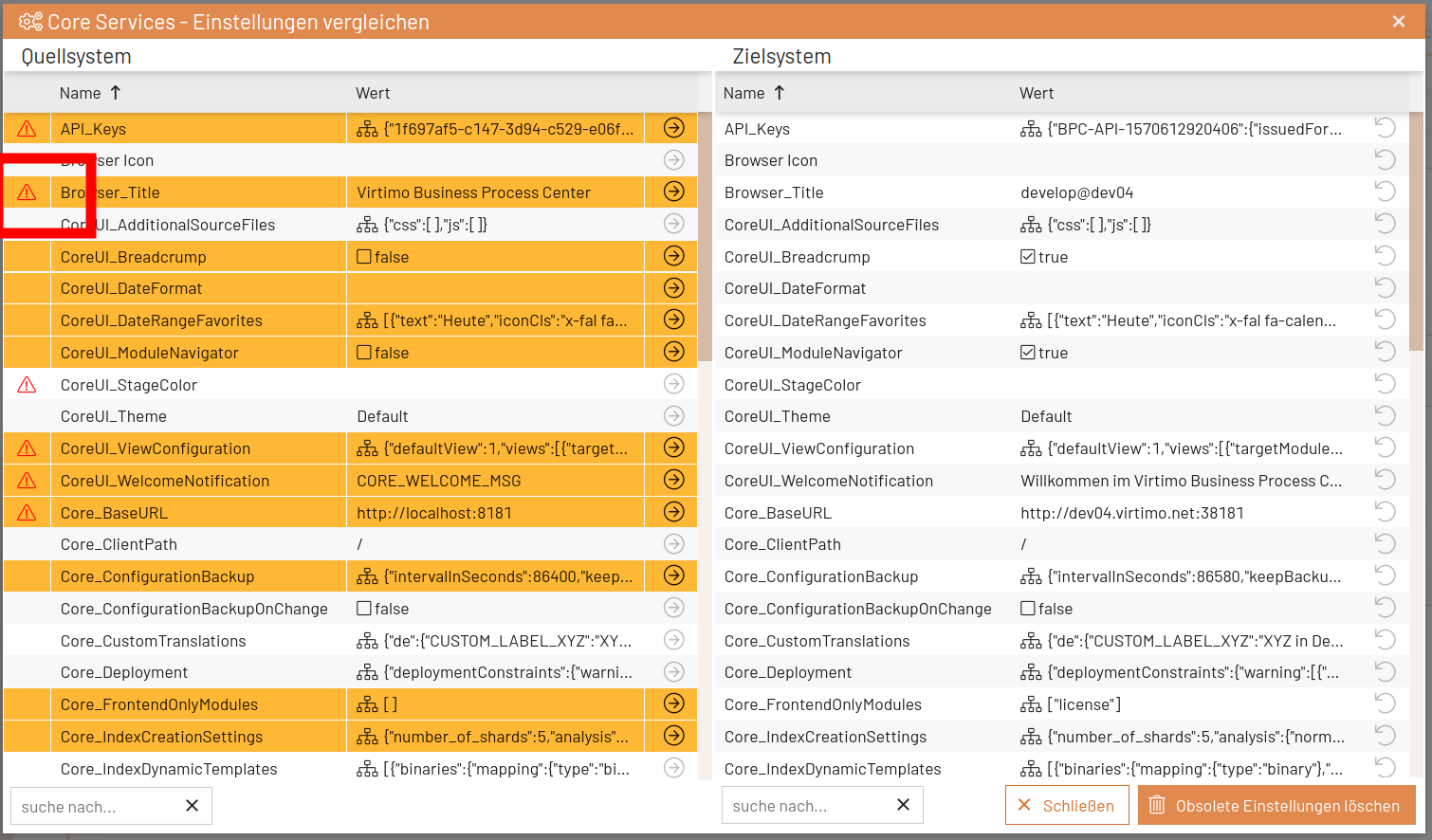Click source table Wert column header

(373, 93)
